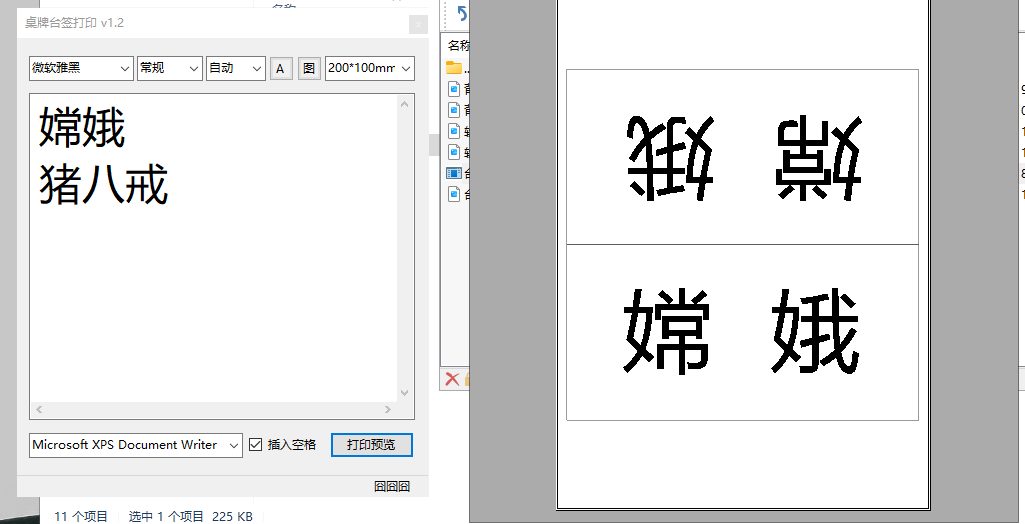Click the '图' image button

[309, 68]
